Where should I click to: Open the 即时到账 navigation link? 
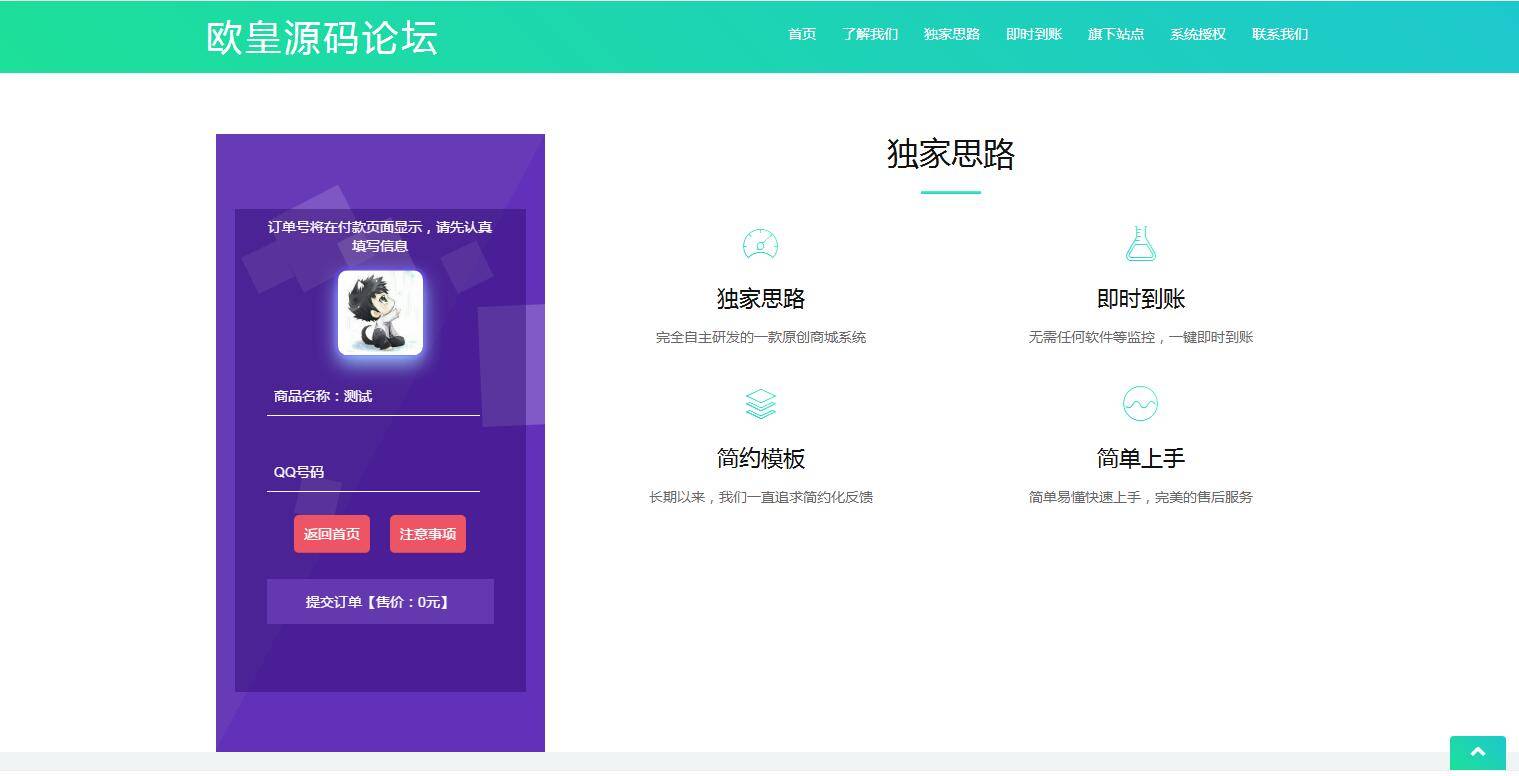(1033, 34)
